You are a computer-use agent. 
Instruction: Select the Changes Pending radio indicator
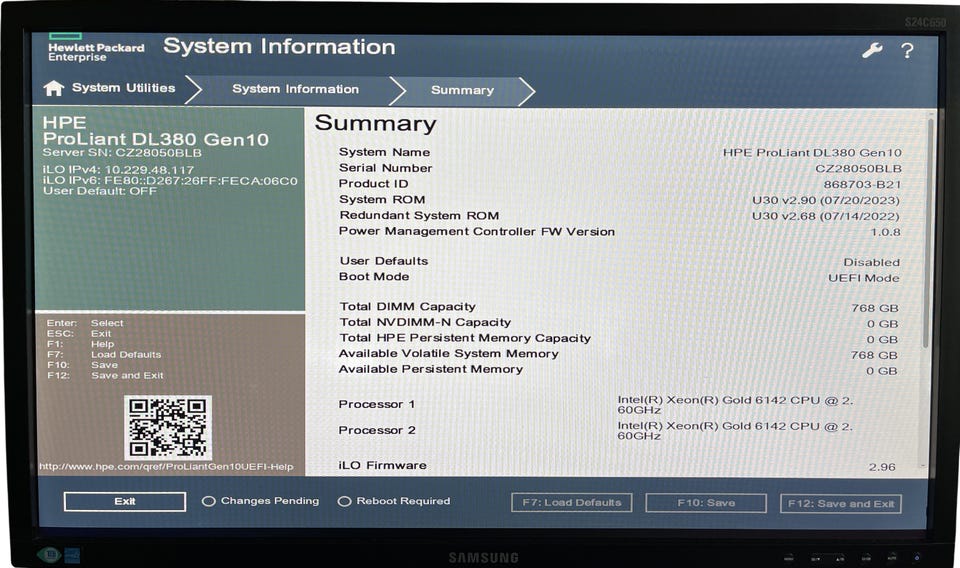pyautogui.click(x=209, y=501)
